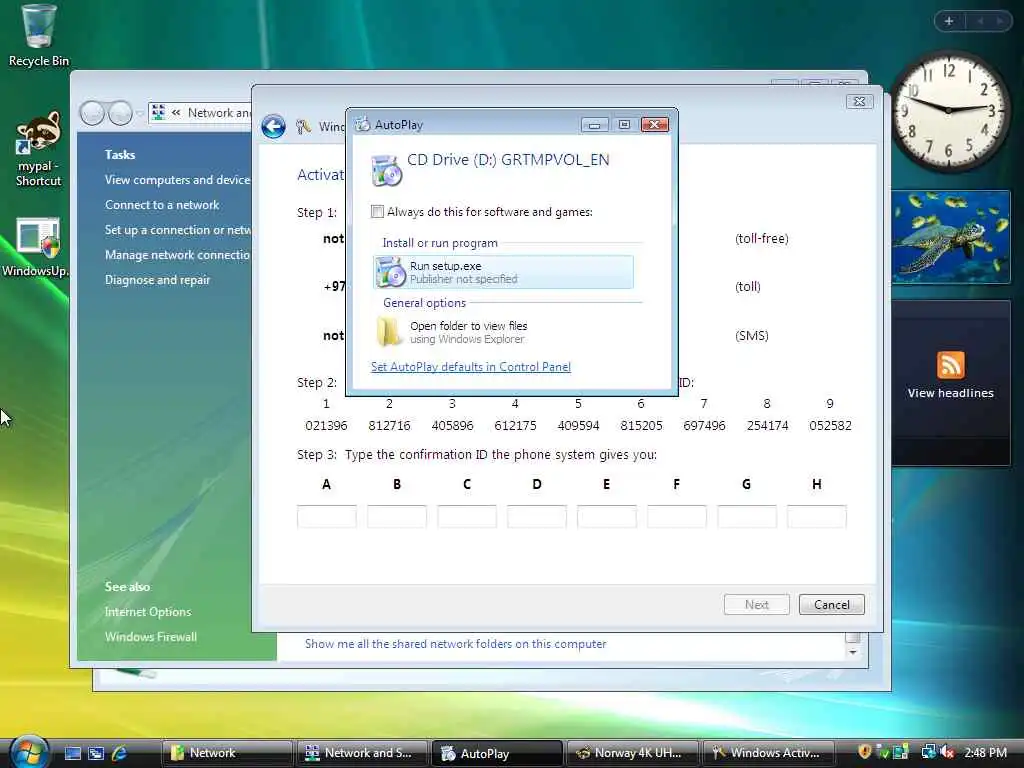Click the Next button in activation window
1024x768 pixels.
click(x=757, y=605)
